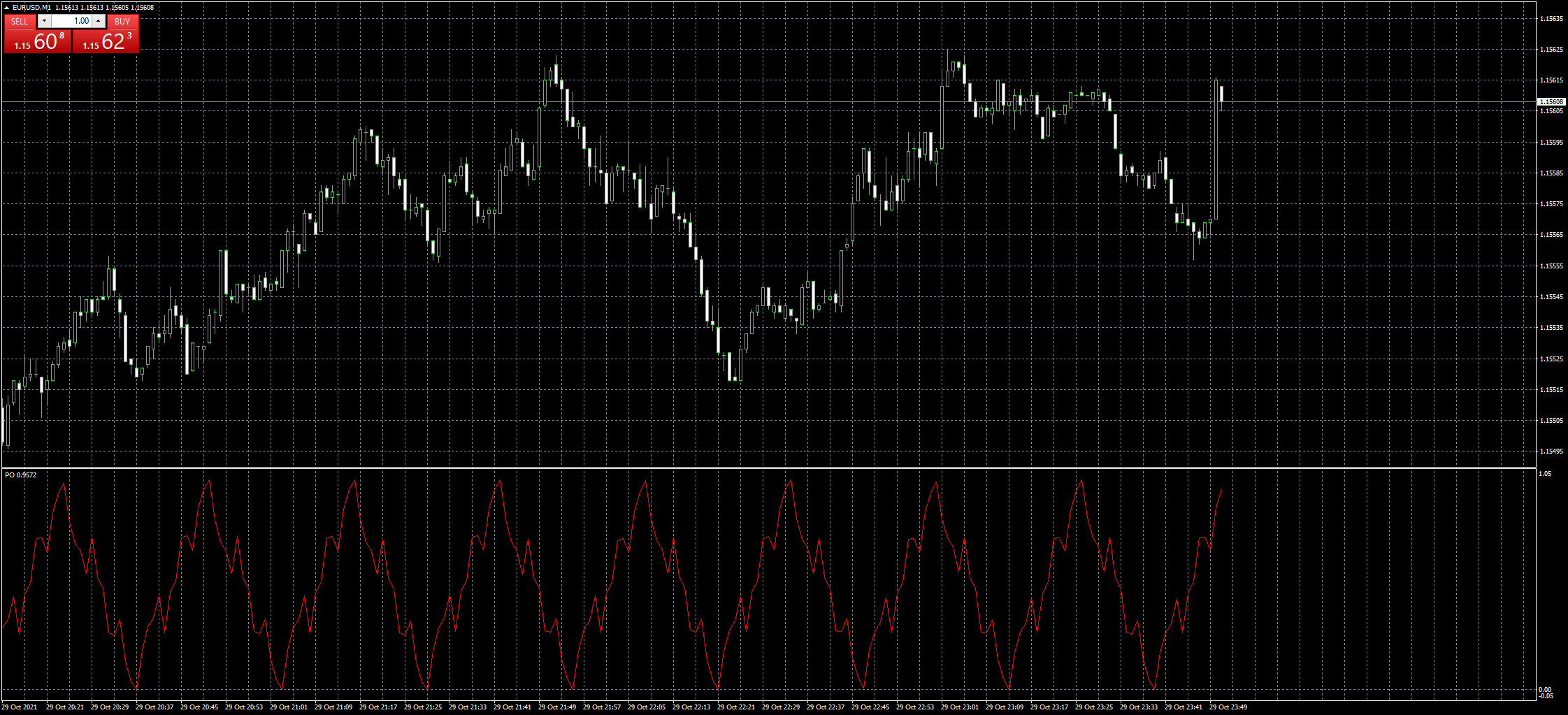Decrease trade volume with the down arrow
This screenshot has height=715, width=1568.
44,21
